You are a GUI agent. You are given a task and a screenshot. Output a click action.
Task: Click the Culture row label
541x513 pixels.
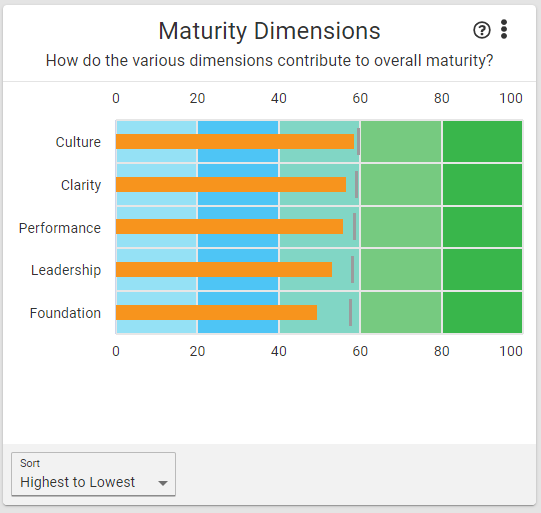click(78, 142)
